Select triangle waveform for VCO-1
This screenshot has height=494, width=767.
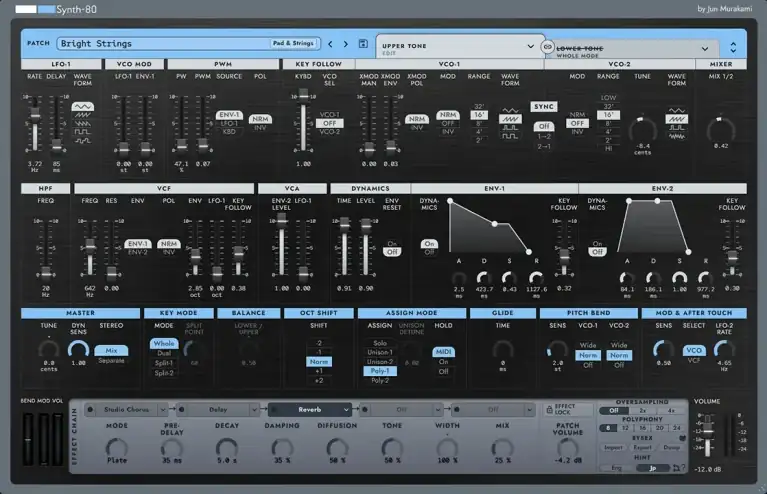coord(510,111)
